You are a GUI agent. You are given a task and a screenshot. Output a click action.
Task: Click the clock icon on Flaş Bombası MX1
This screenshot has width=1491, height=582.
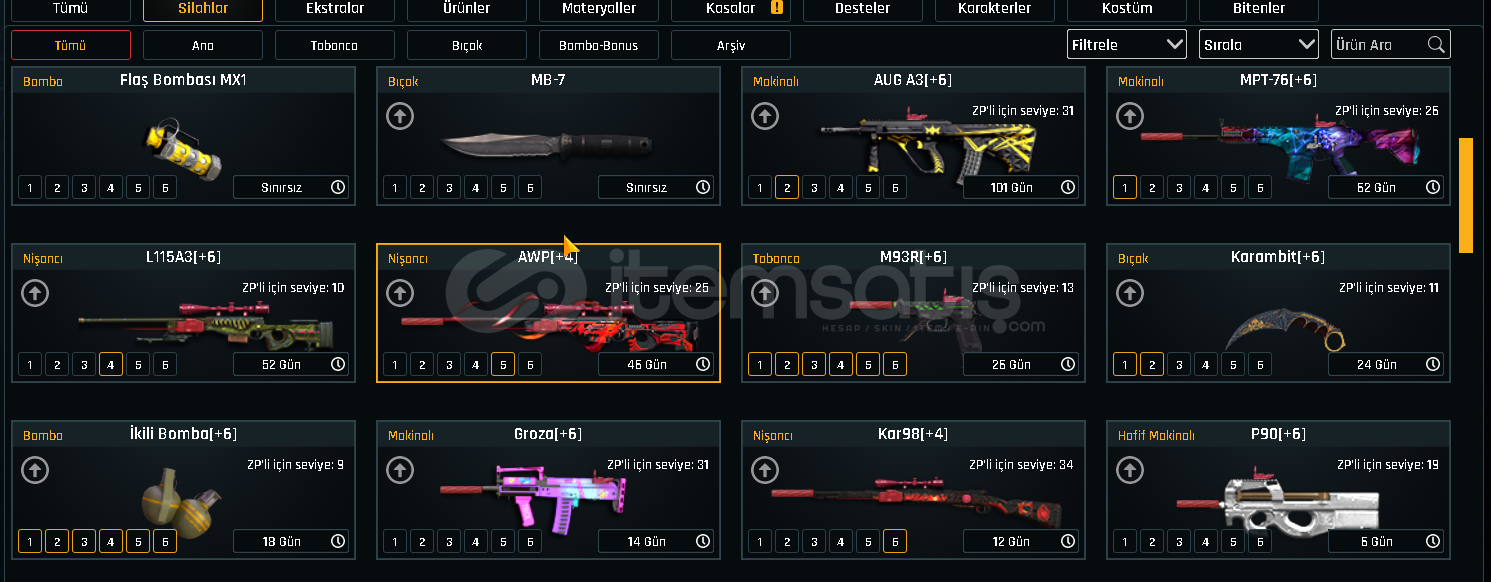click(338, 187)
